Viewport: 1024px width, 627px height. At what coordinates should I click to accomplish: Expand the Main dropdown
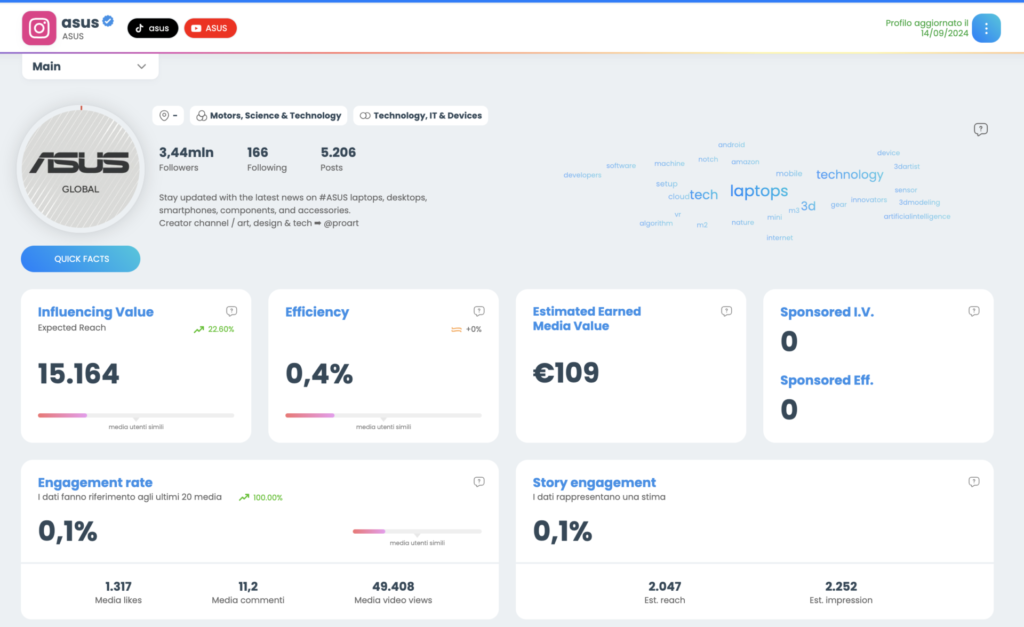point(90,67)
